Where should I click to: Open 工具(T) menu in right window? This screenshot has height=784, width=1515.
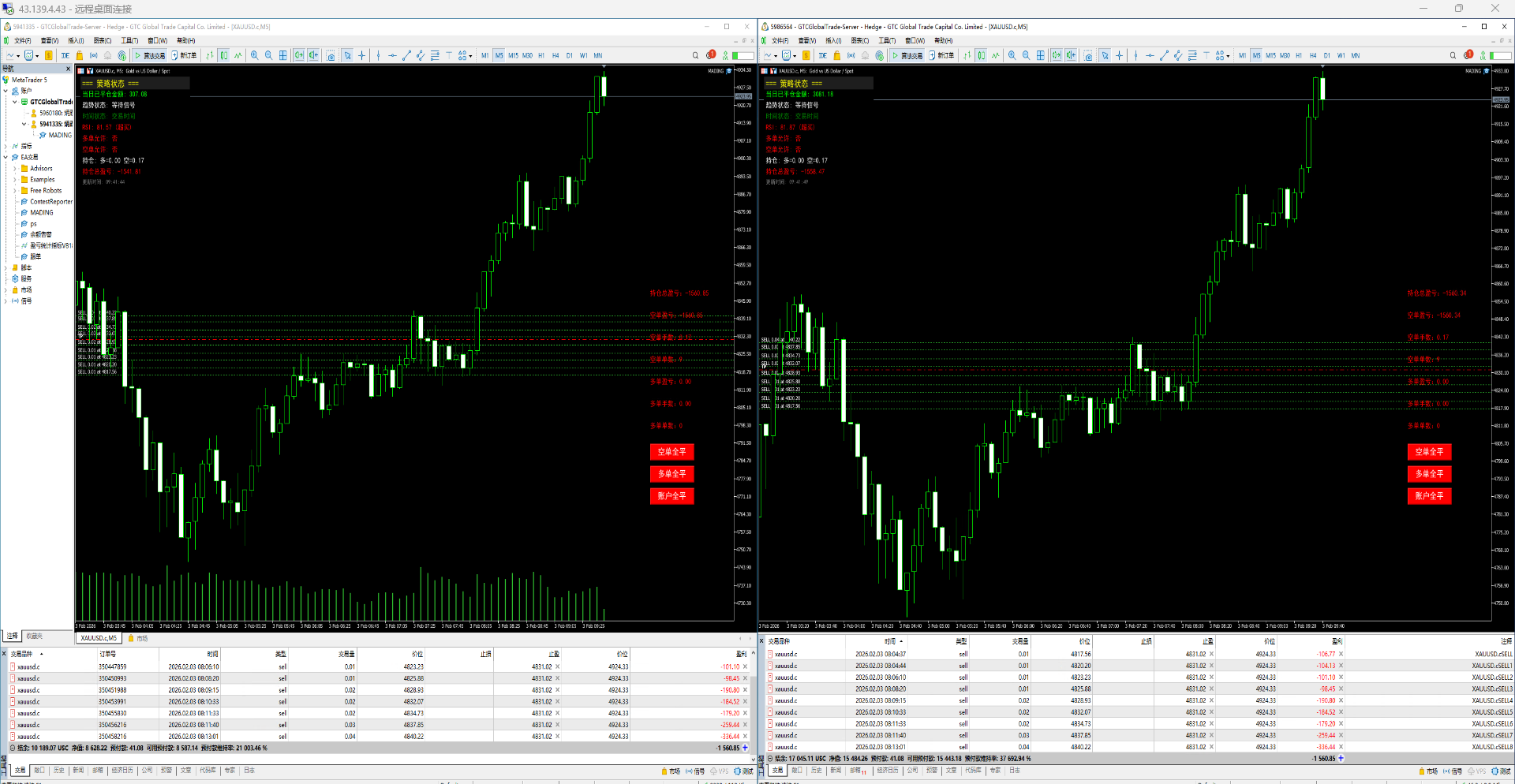(x=887, y=40)
